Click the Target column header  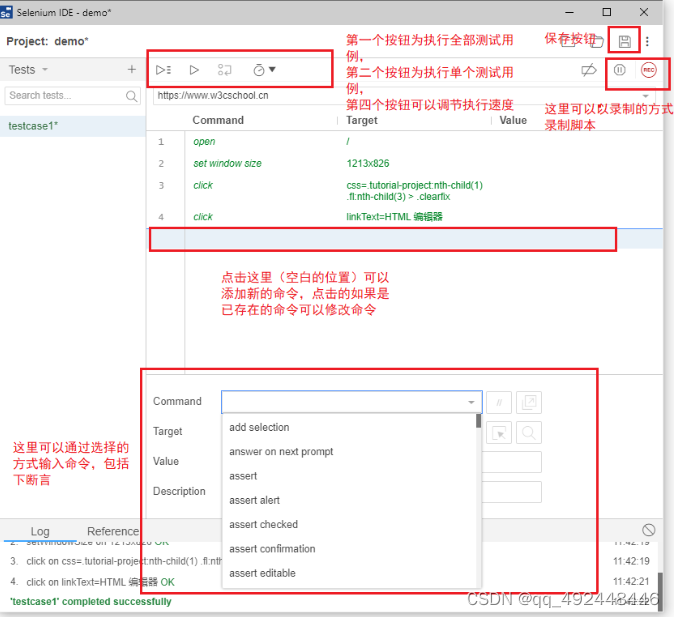tap(362, 120)
